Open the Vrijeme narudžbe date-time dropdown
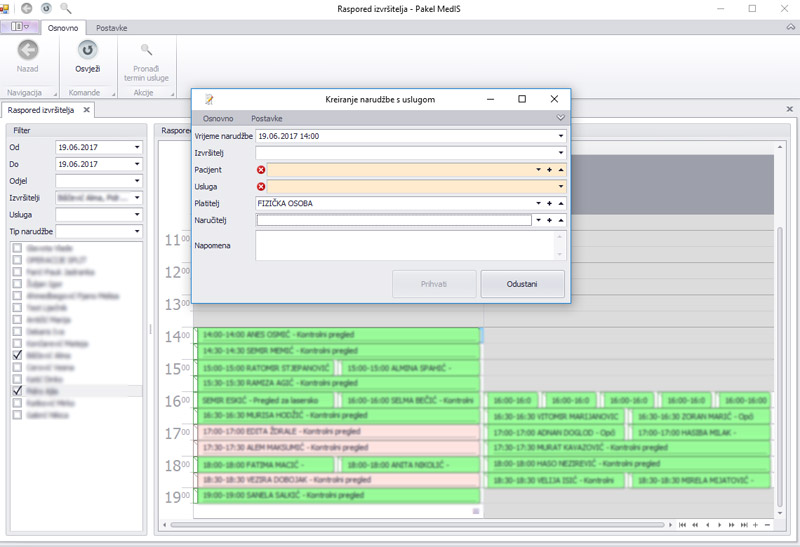This screenshot has width=800, height=547. click(561, 136)
